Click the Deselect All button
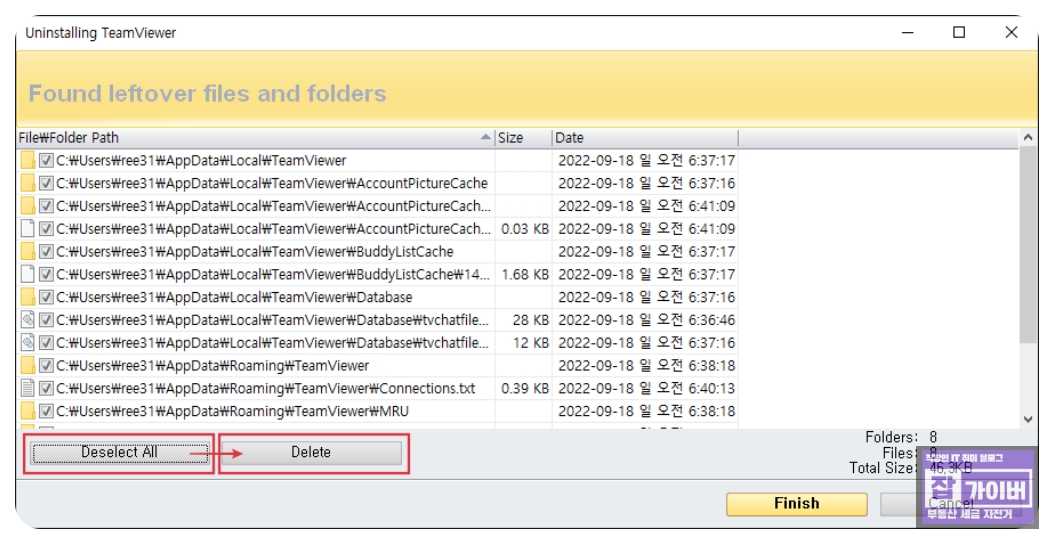 (119, 453)
